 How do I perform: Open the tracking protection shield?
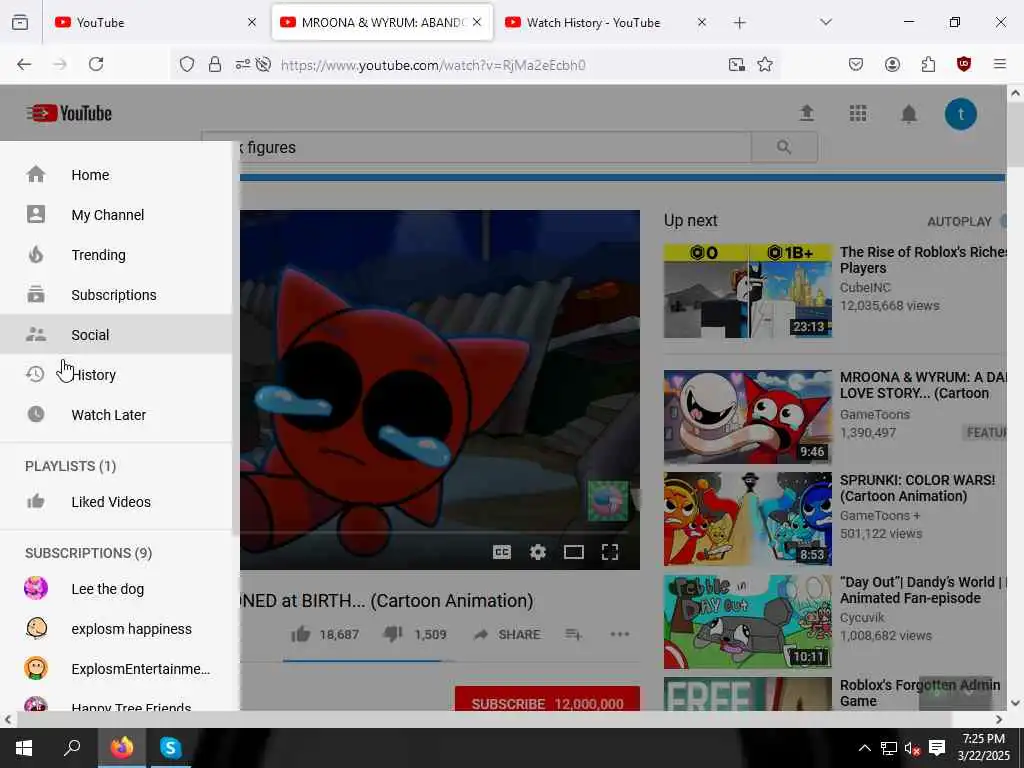point(187,64)
